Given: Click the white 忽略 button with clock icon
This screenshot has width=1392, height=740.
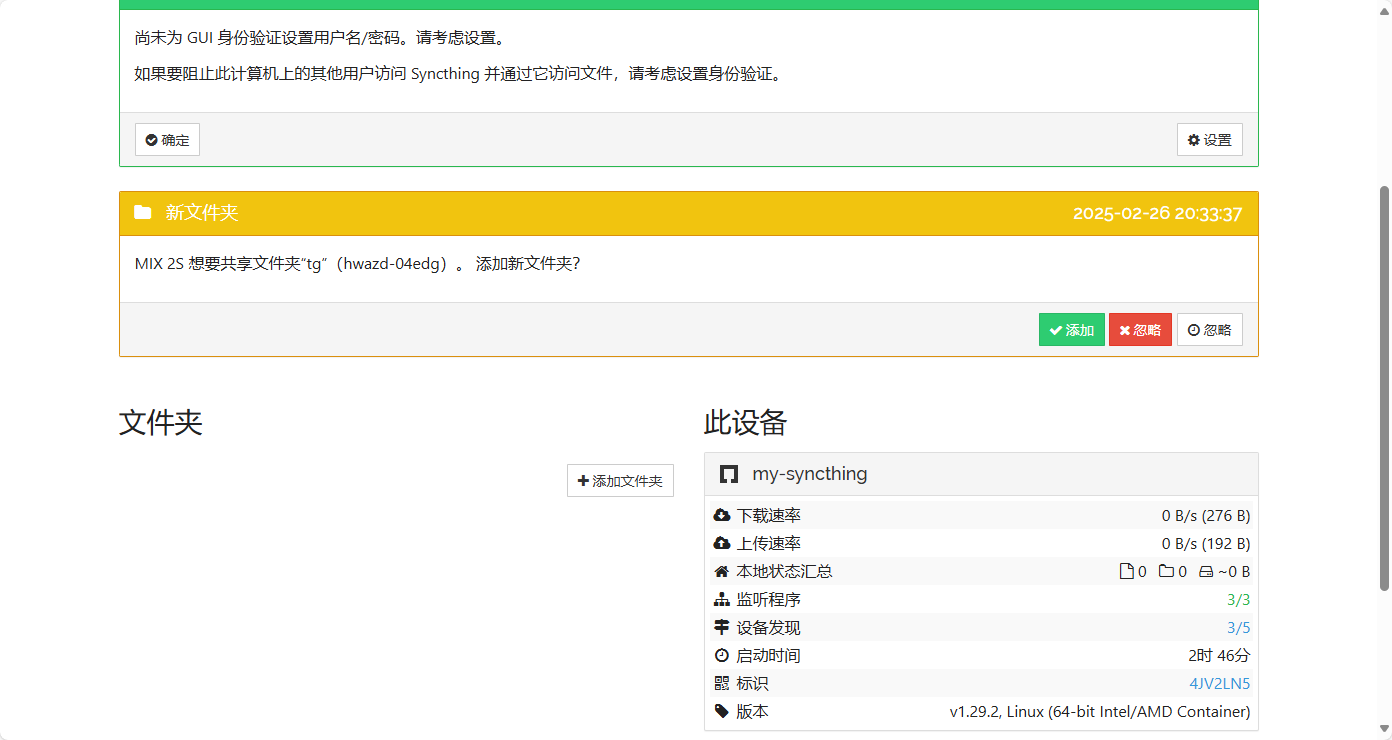Looking at the screenshot, I should [x=1209, y=330].
